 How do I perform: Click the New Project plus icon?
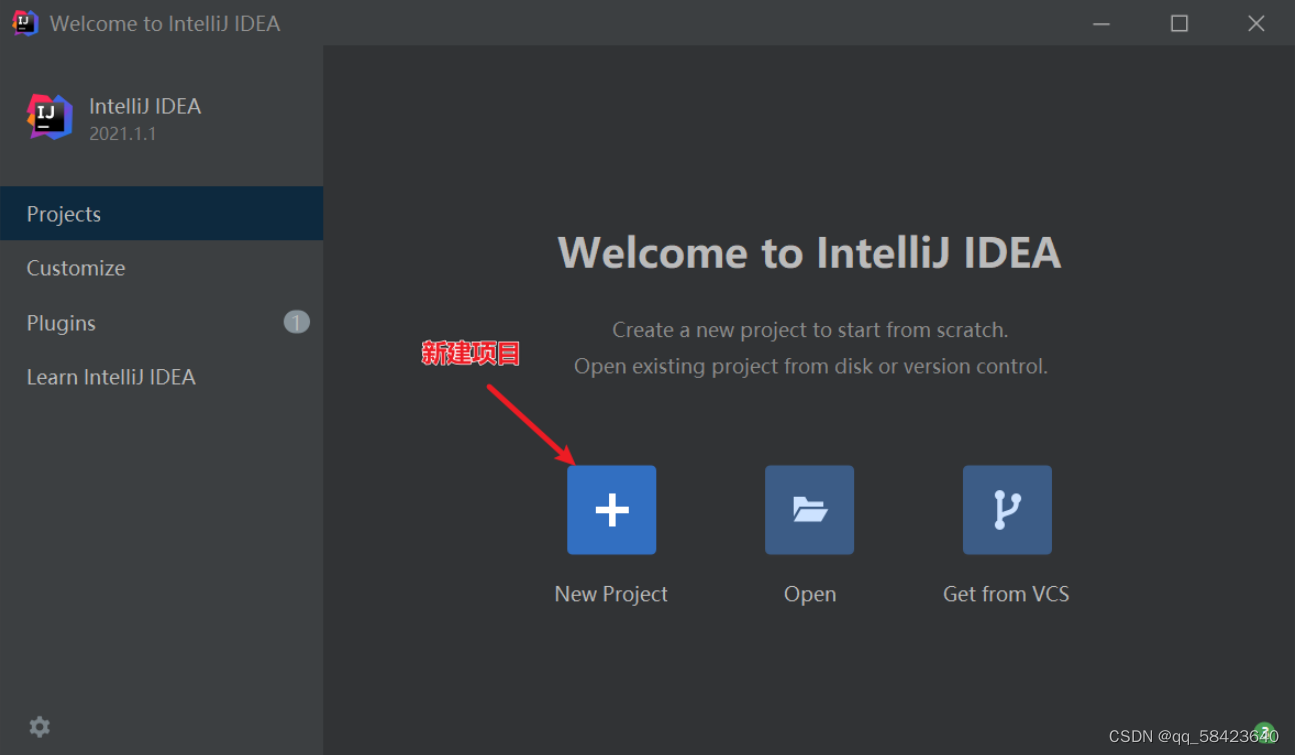click(x=611, y=510)
